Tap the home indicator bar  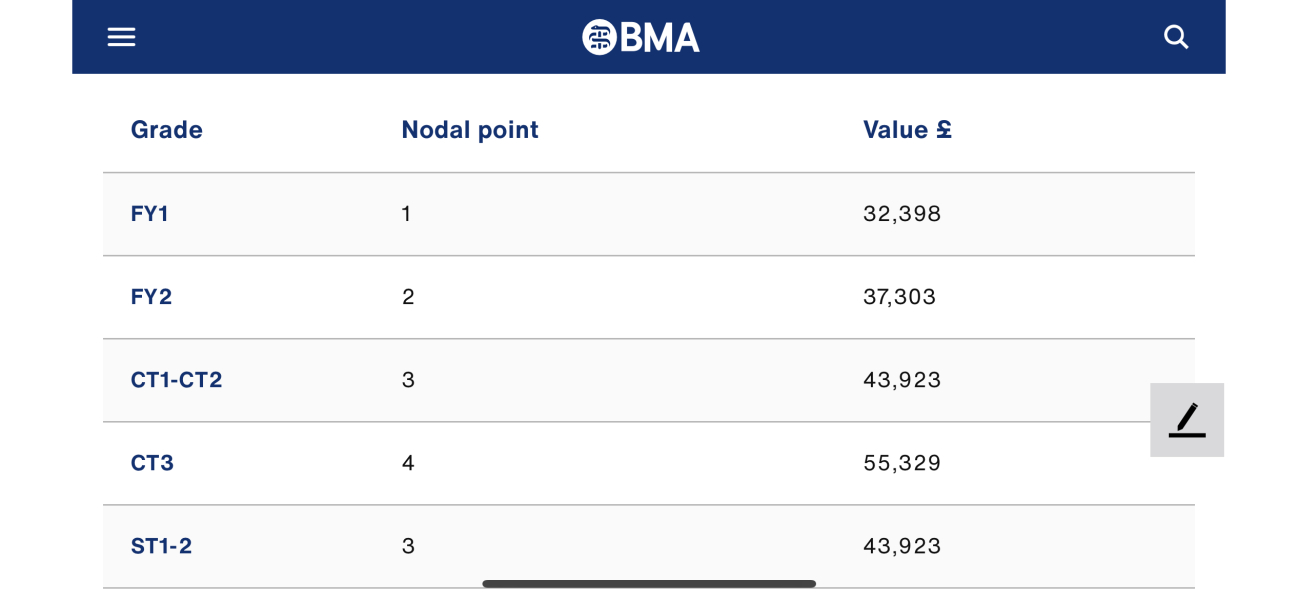pos(649,584)
